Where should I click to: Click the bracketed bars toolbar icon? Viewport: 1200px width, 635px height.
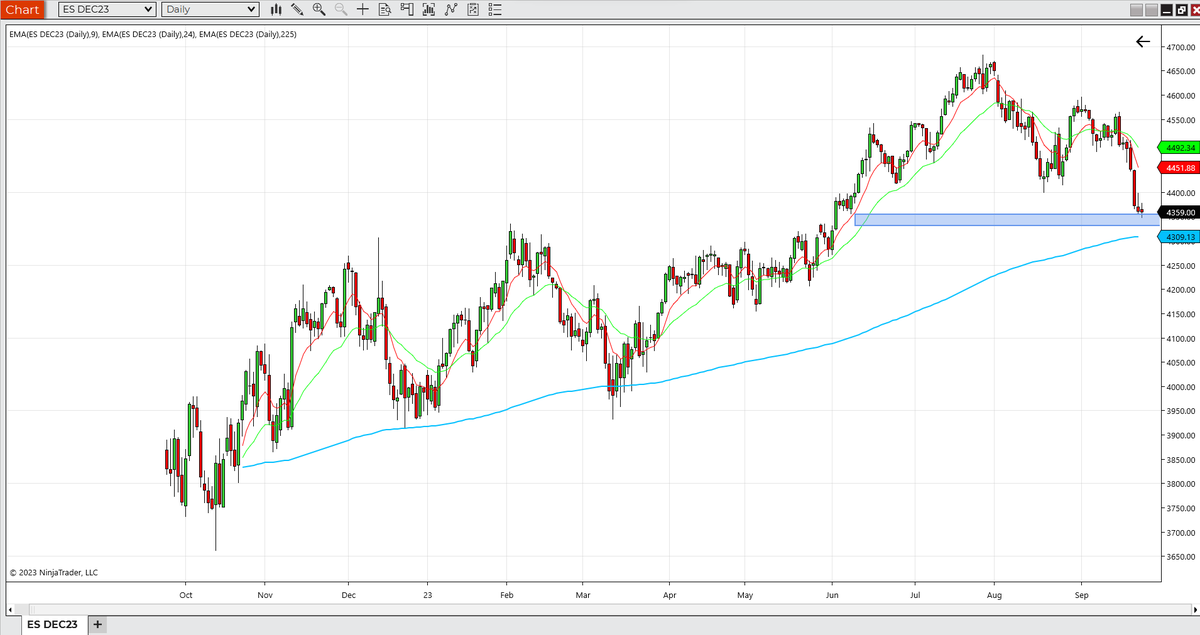click(428, 10)
